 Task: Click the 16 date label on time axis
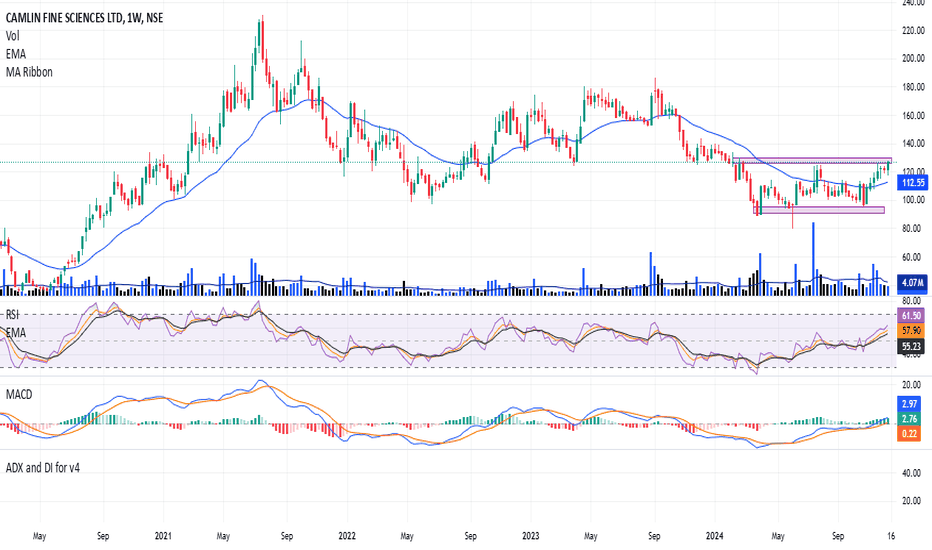(x=890, y=536)
